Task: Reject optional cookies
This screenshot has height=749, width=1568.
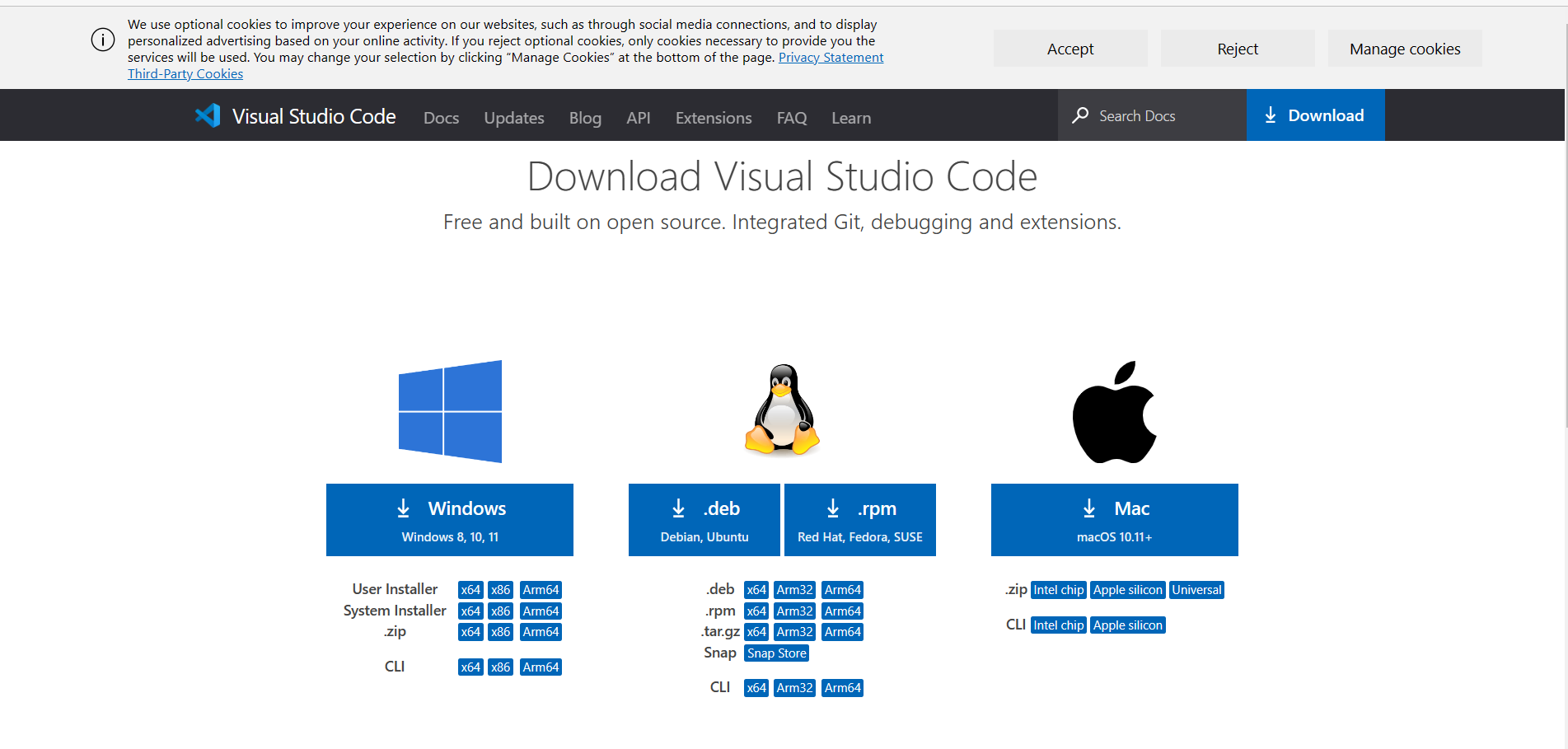Action: tap(1238, 49)
